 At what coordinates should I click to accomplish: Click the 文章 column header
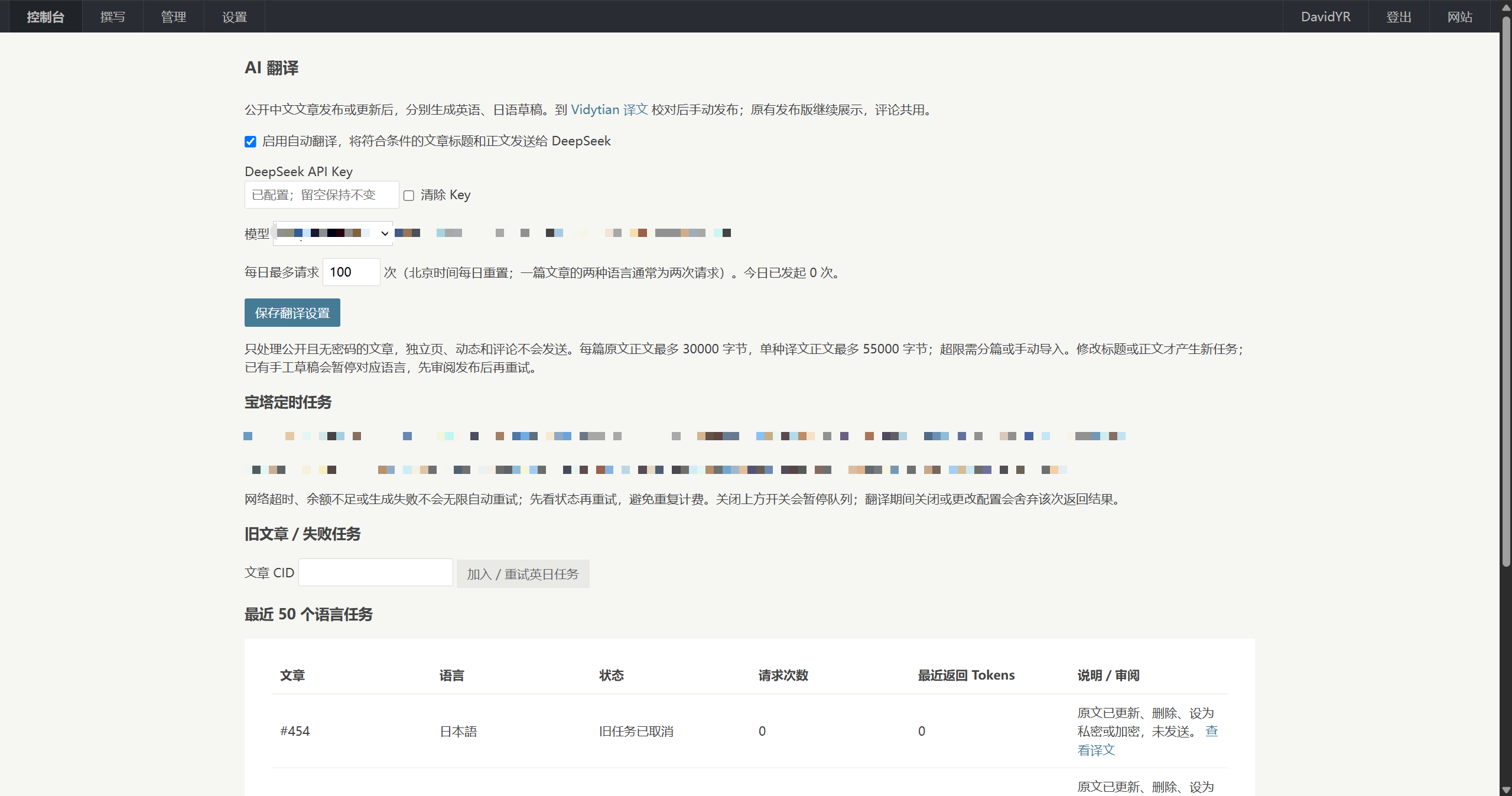pos(292,675)
